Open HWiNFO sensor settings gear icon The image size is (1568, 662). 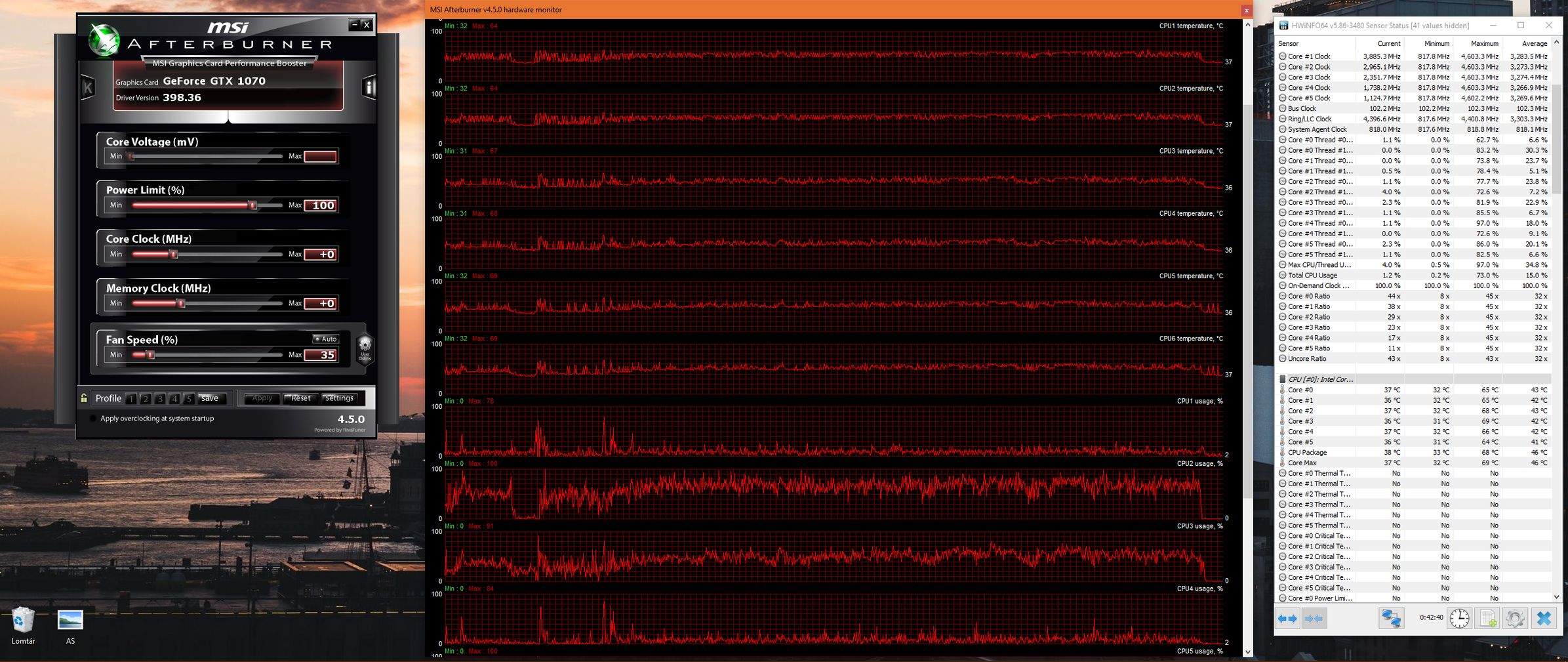coord(1515,618)
